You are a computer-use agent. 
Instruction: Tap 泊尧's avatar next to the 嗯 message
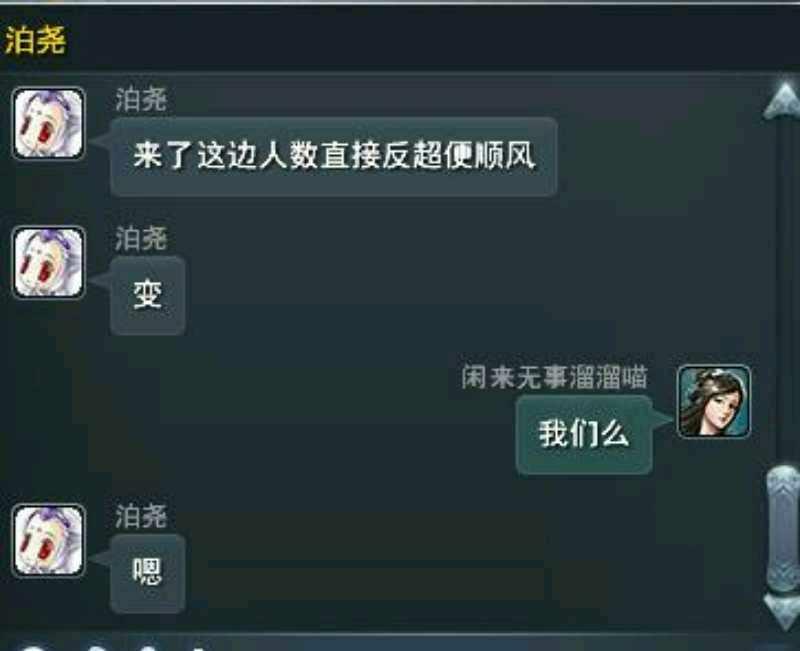click(x=48, y=540)
